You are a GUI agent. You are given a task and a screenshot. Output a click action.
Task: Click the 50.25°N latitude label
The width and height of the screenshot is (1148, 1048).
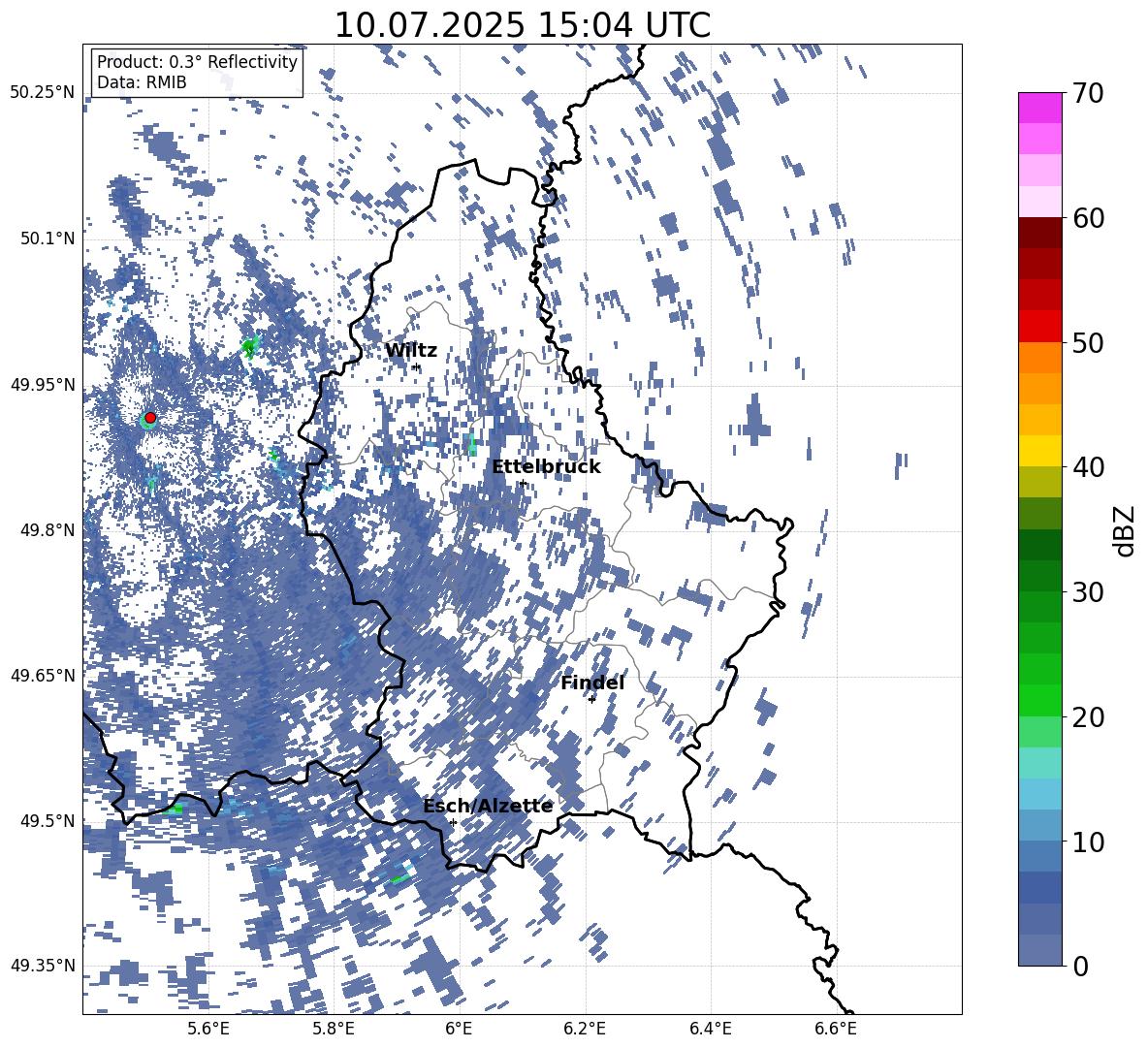coord(43,93)
